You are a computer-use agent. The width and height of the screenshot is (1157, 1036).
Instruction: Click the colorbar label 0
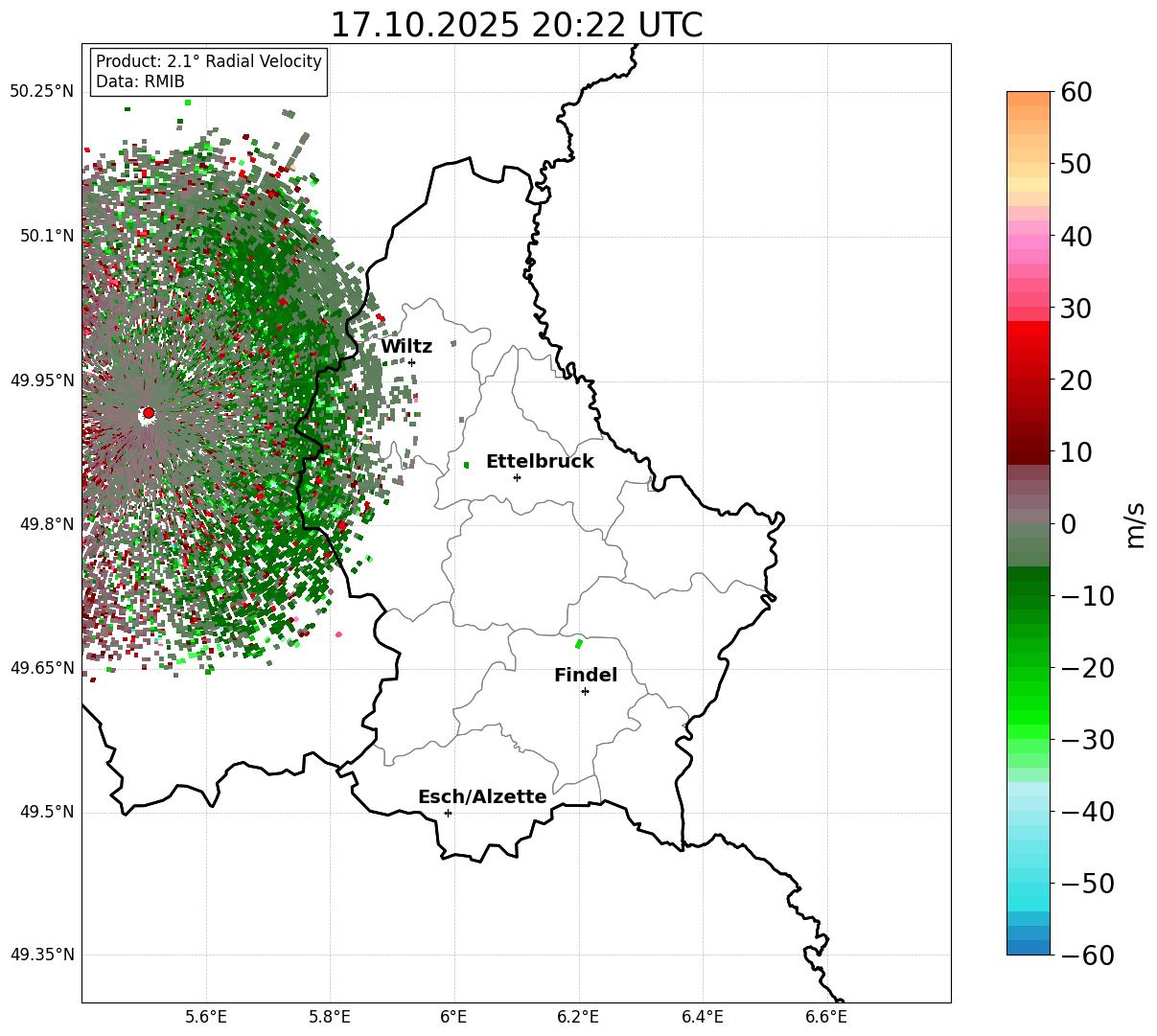point(1068,524)
